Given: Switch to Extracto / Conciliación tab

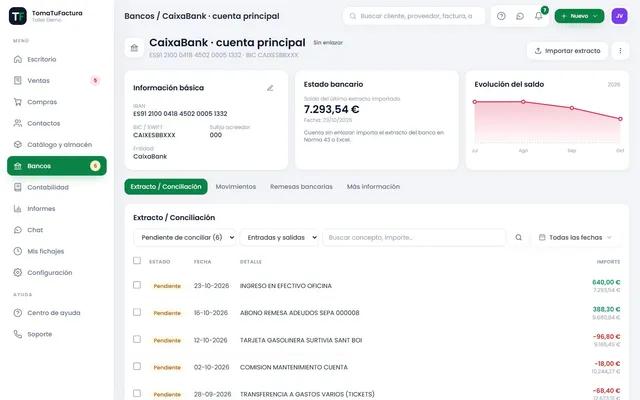Looking at the screenshot, I should point(166,187).
